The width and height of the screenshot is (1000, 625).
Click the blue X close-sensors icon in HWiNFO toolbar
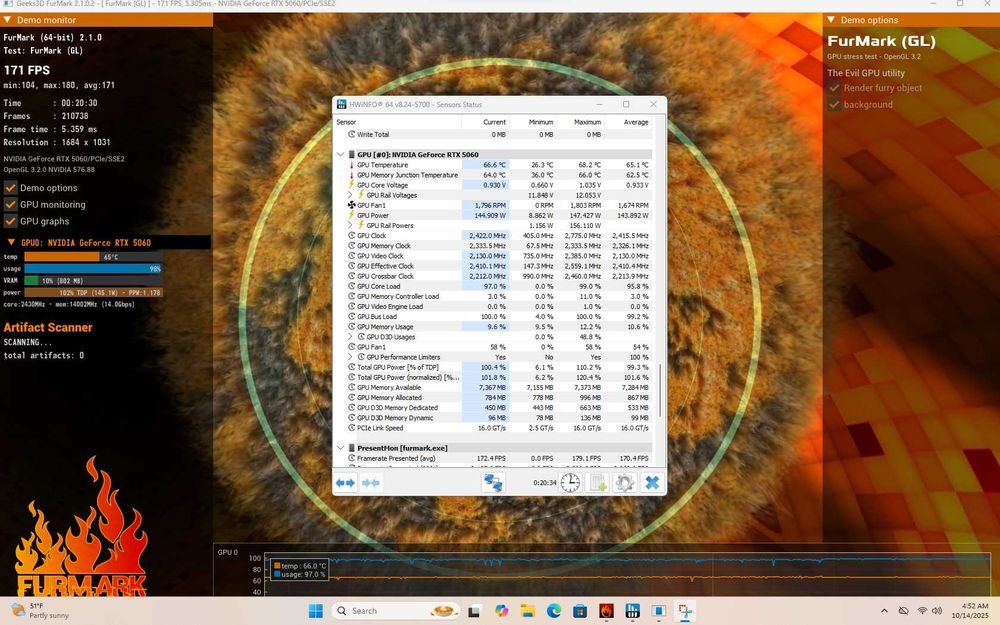[x=652, y=483]
